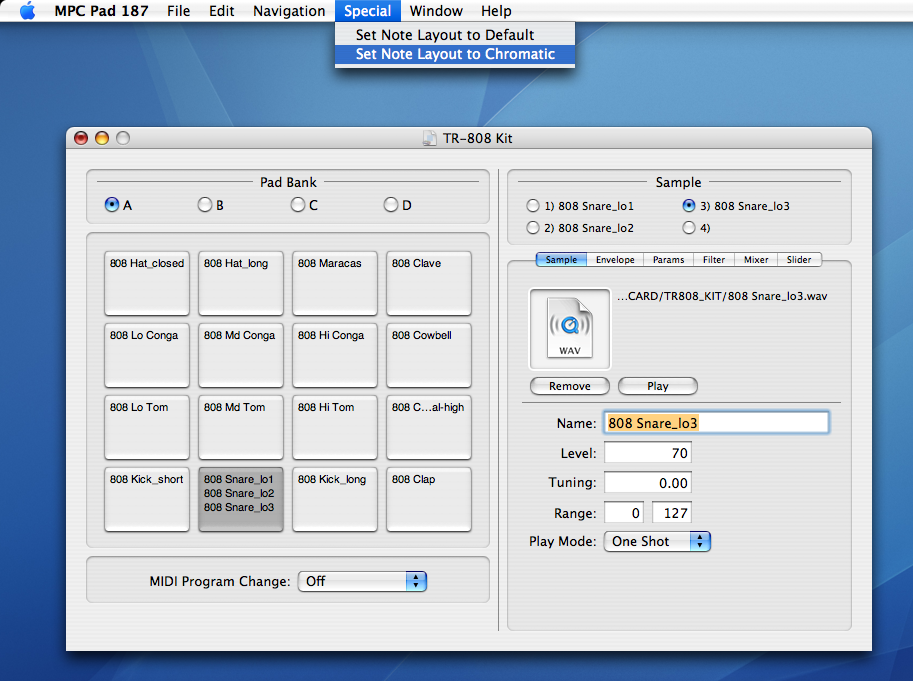913x681 pixels.
Task: Choose Set Note Layout to Chromatic
Action: (x=455, y=54)
